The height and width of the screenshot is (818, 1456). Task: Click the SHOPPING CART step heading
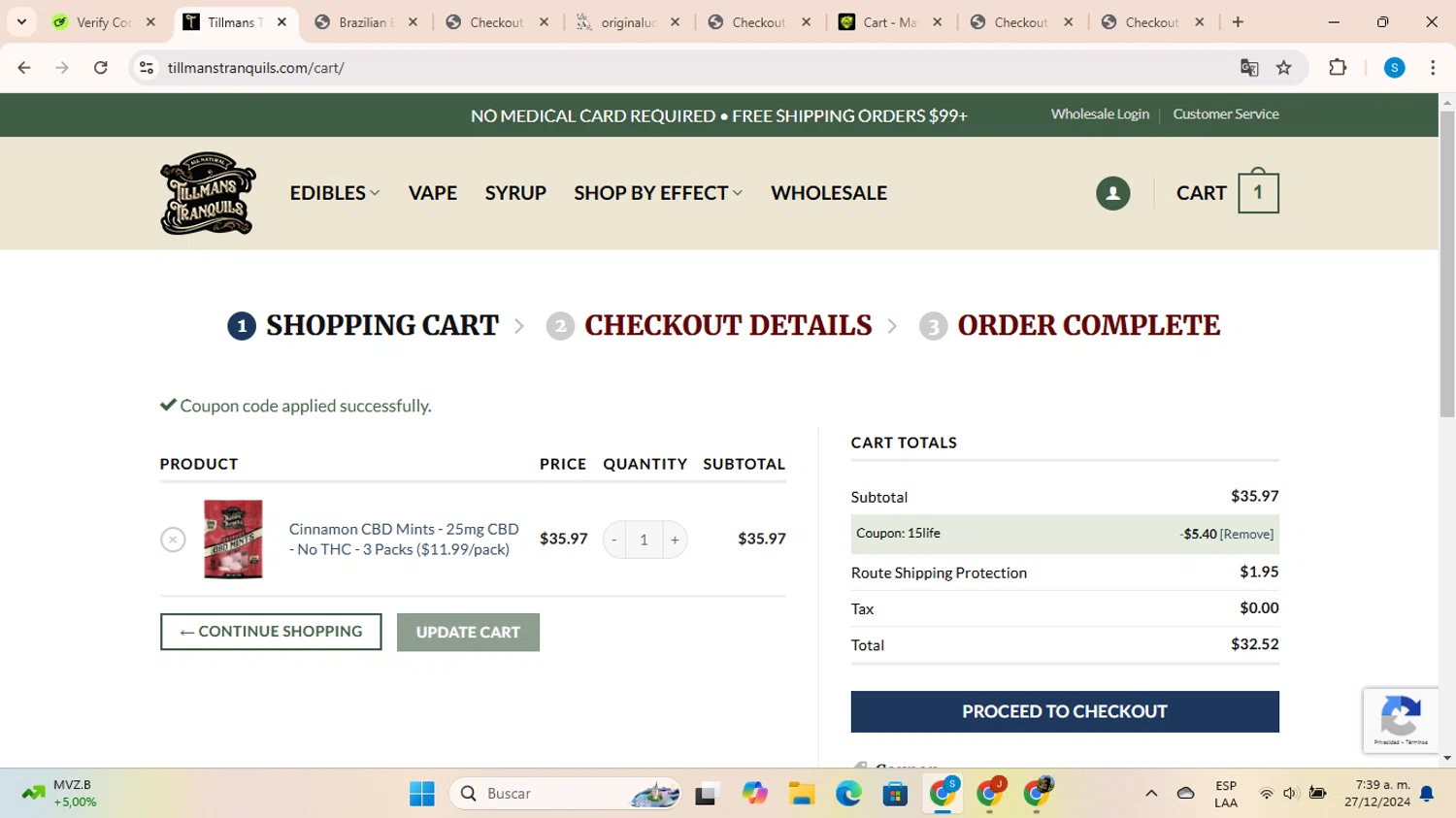point(382,326)
